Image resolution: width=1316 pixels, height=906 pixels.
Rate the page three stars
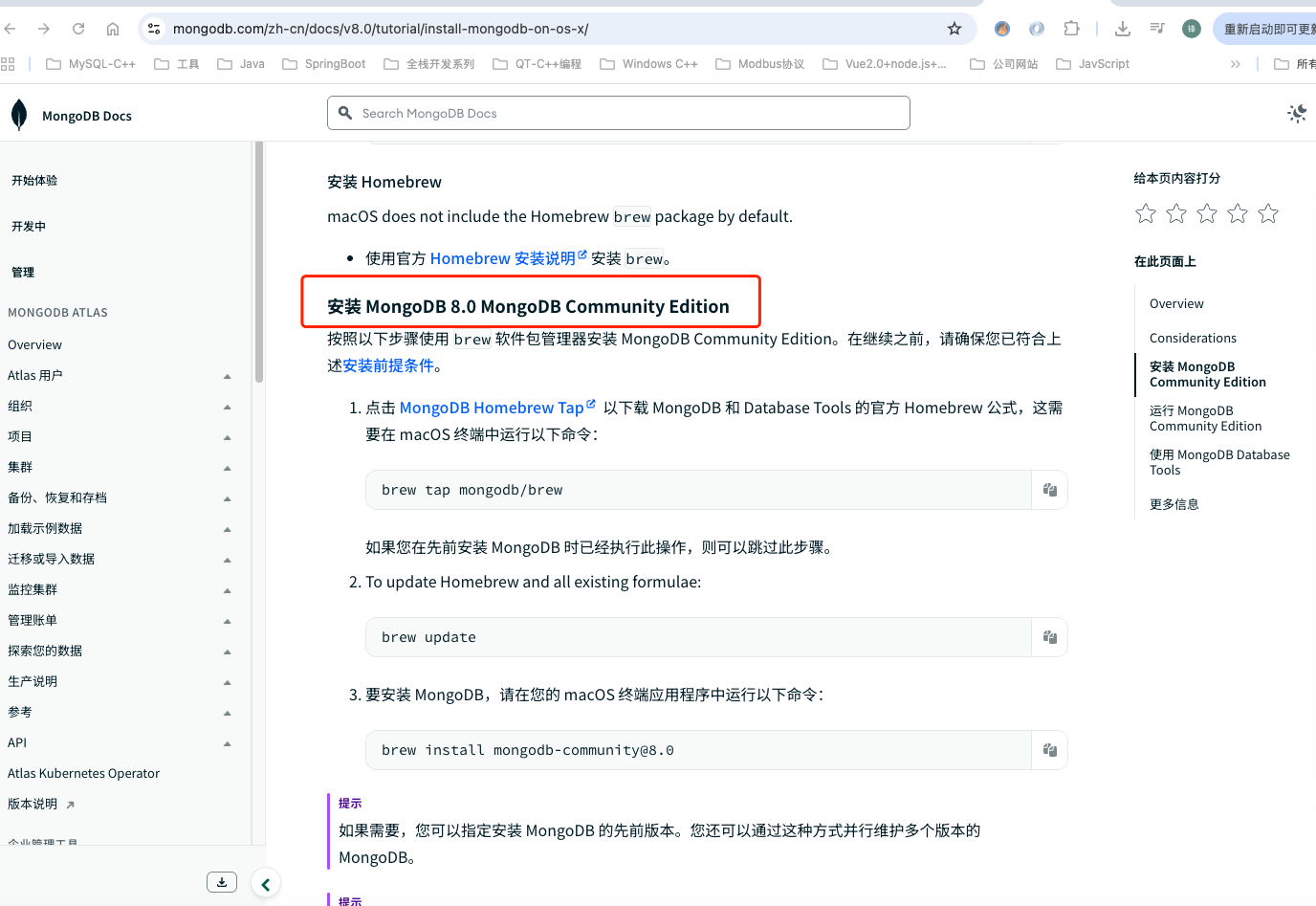click(x=1207, y=213)
